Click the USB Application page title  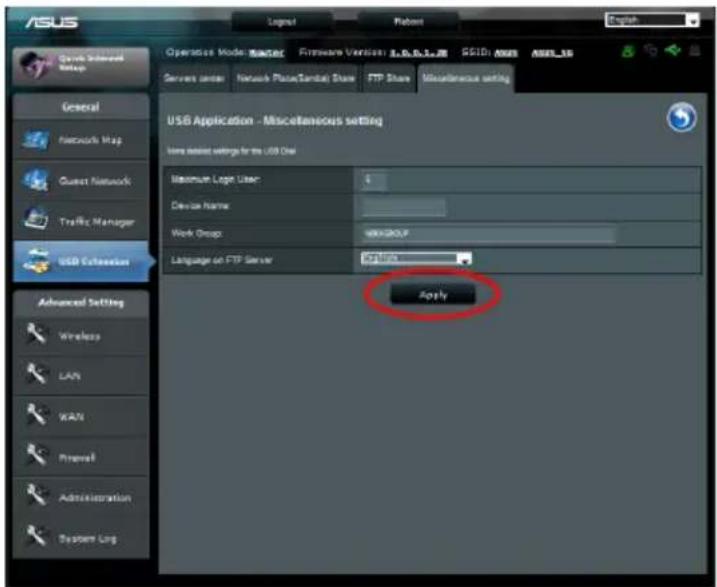point(275,121)
